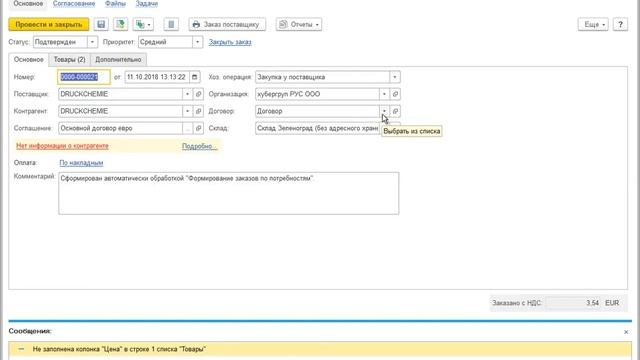Switch to the Дополнительно tab
This screenshot has width=640, height=360.
click(x=118, y=60)
